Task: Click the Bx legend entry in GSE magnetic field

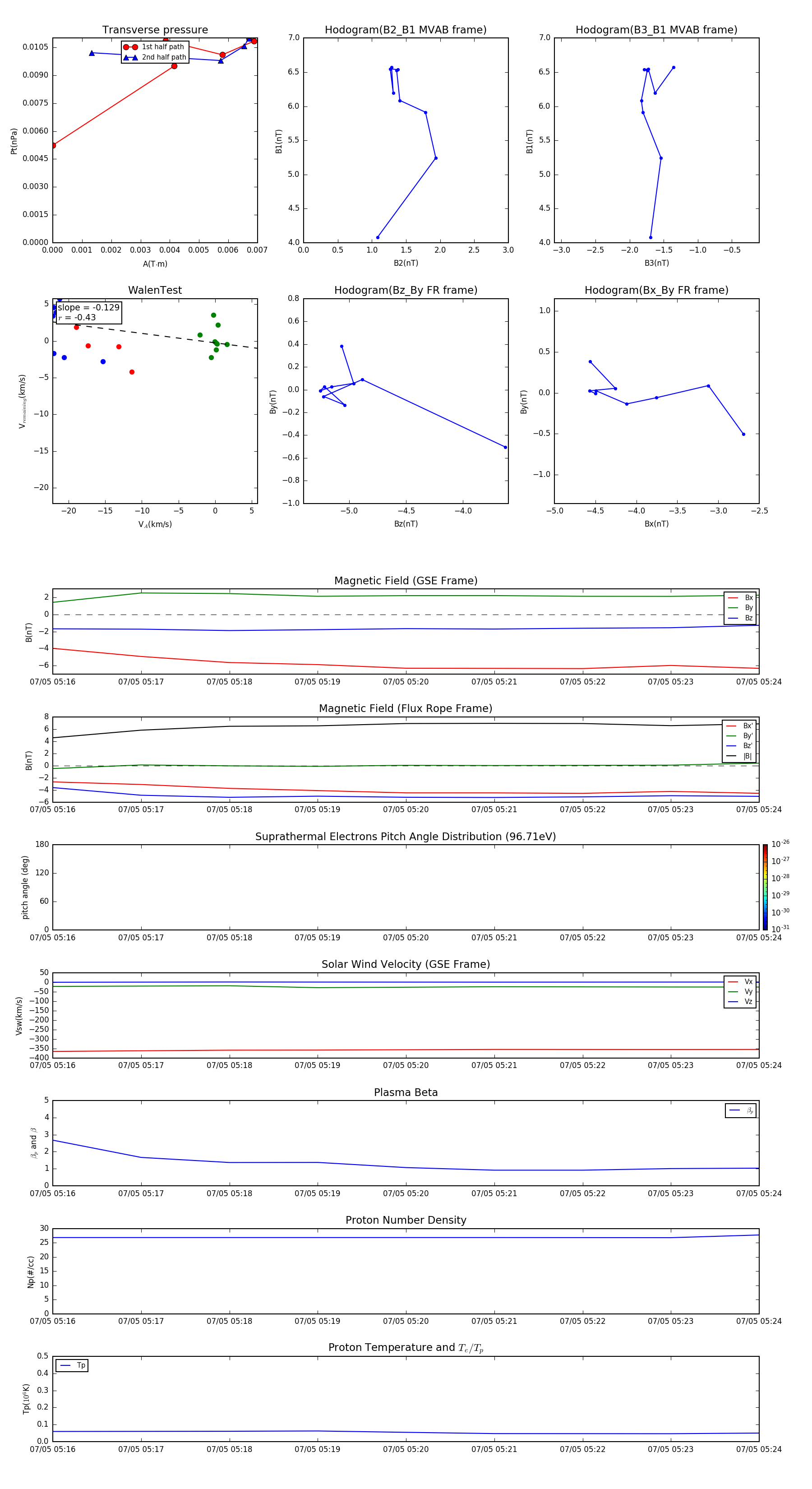Action: coord(740,598)
